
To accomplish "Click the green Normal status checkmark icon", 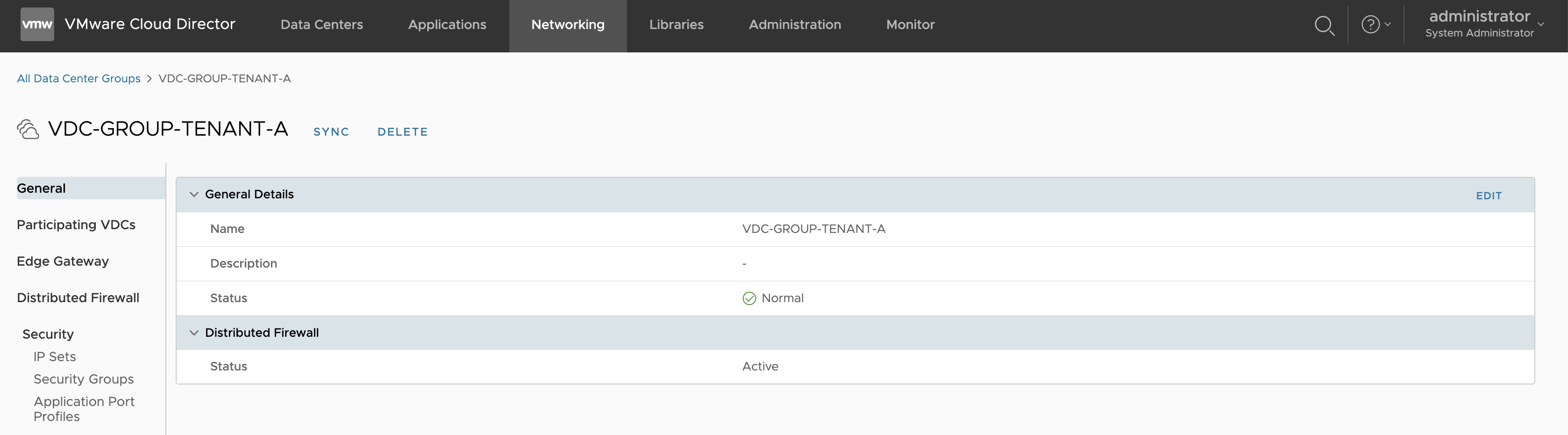I will pos(748,298).
